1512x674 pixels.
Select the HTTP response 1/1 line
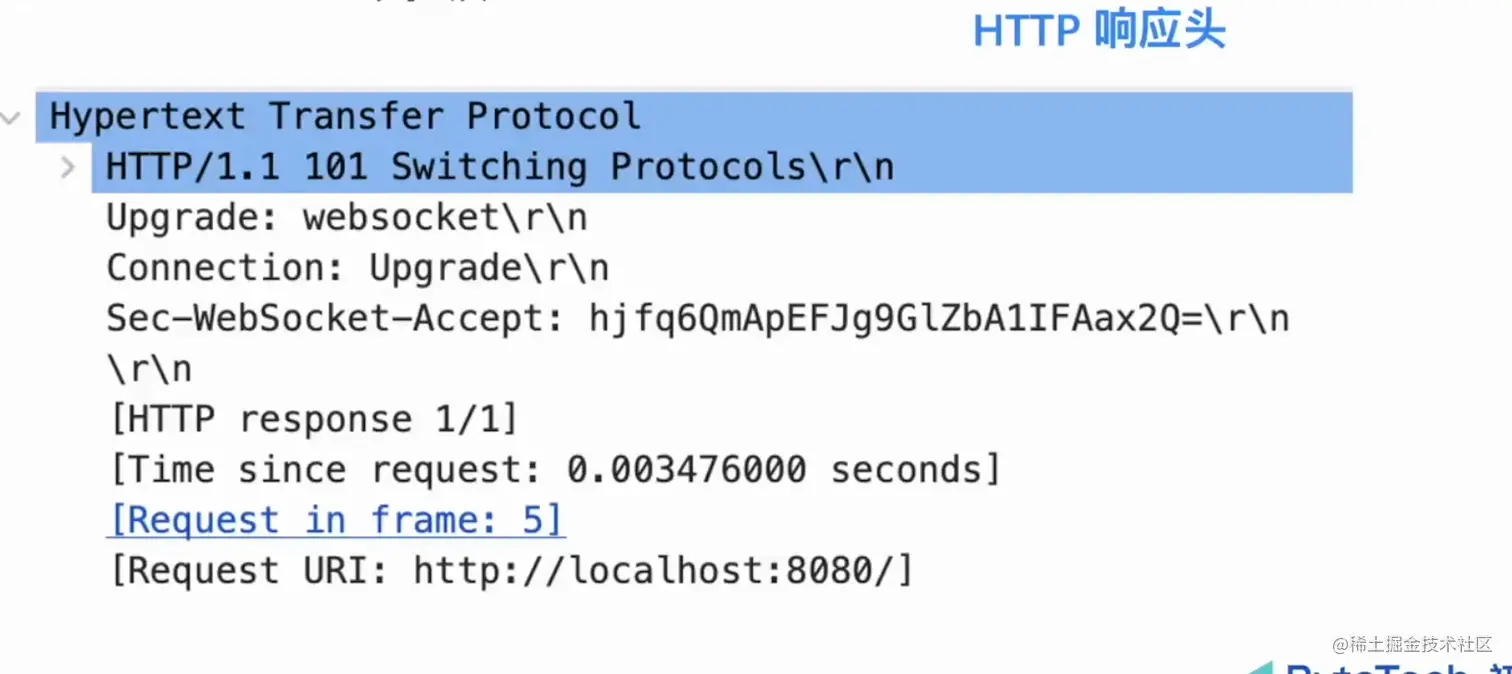coord(313,420)
